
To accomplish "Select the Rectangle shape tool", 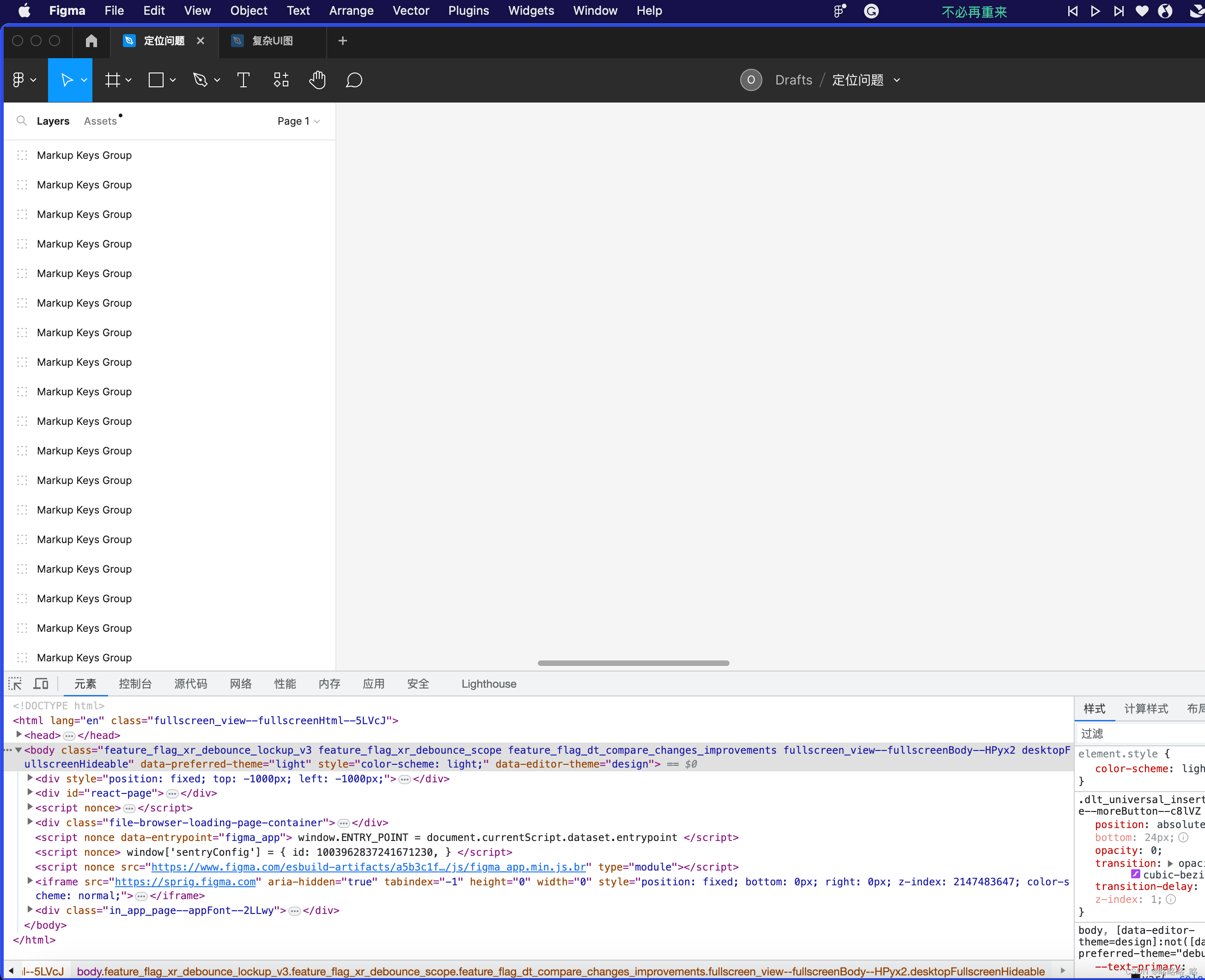I will 156,80.
